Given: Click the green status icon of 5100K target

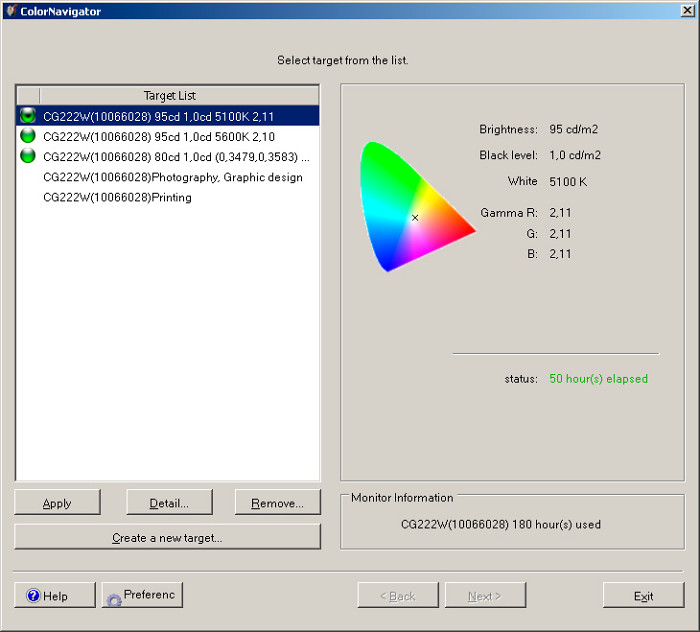Looking at the screenshot, I should click(28, 116).
